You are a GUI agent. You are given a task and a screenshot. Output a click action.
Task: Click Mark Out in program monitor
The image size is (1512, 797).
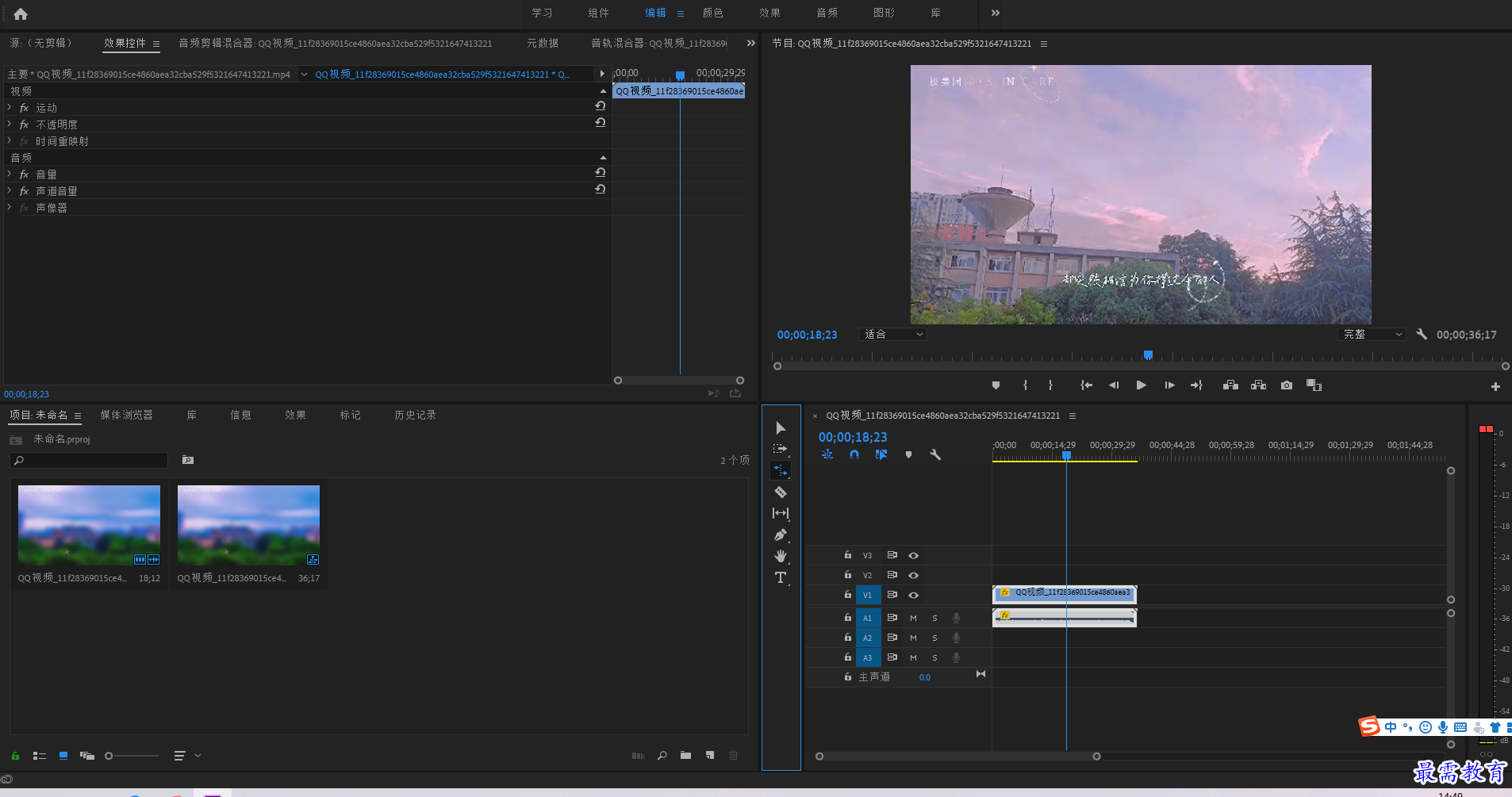(x=1050, y=385)
